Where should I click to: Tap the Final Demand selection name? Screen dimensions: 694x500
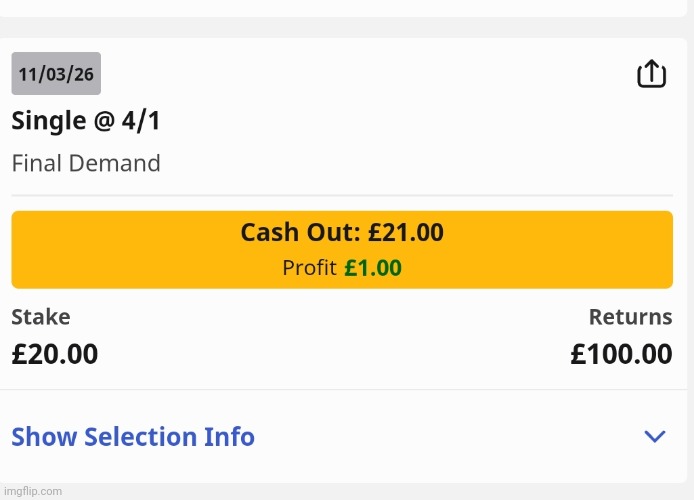(x=86, y=163)
